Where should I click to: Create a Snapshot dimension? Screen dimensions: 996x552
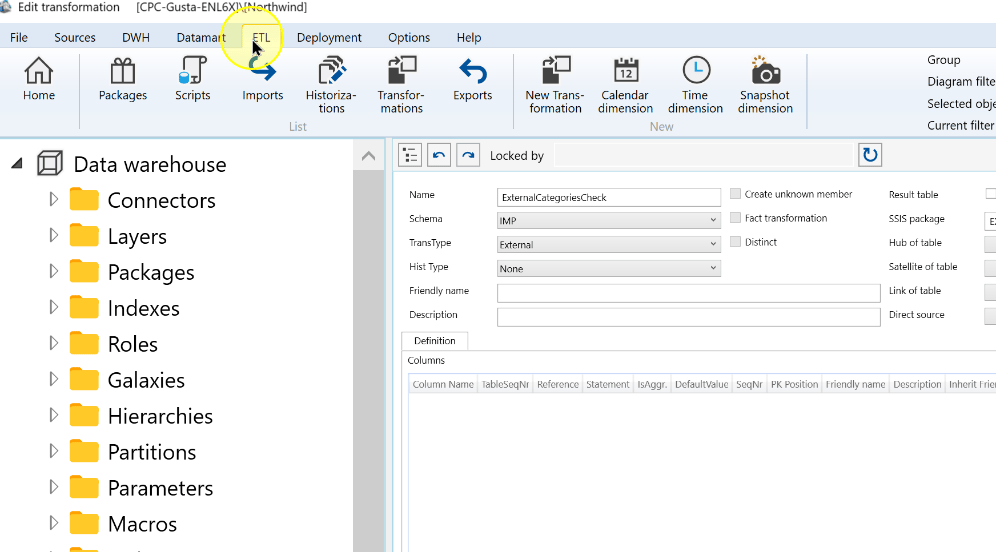click(765, 85)
